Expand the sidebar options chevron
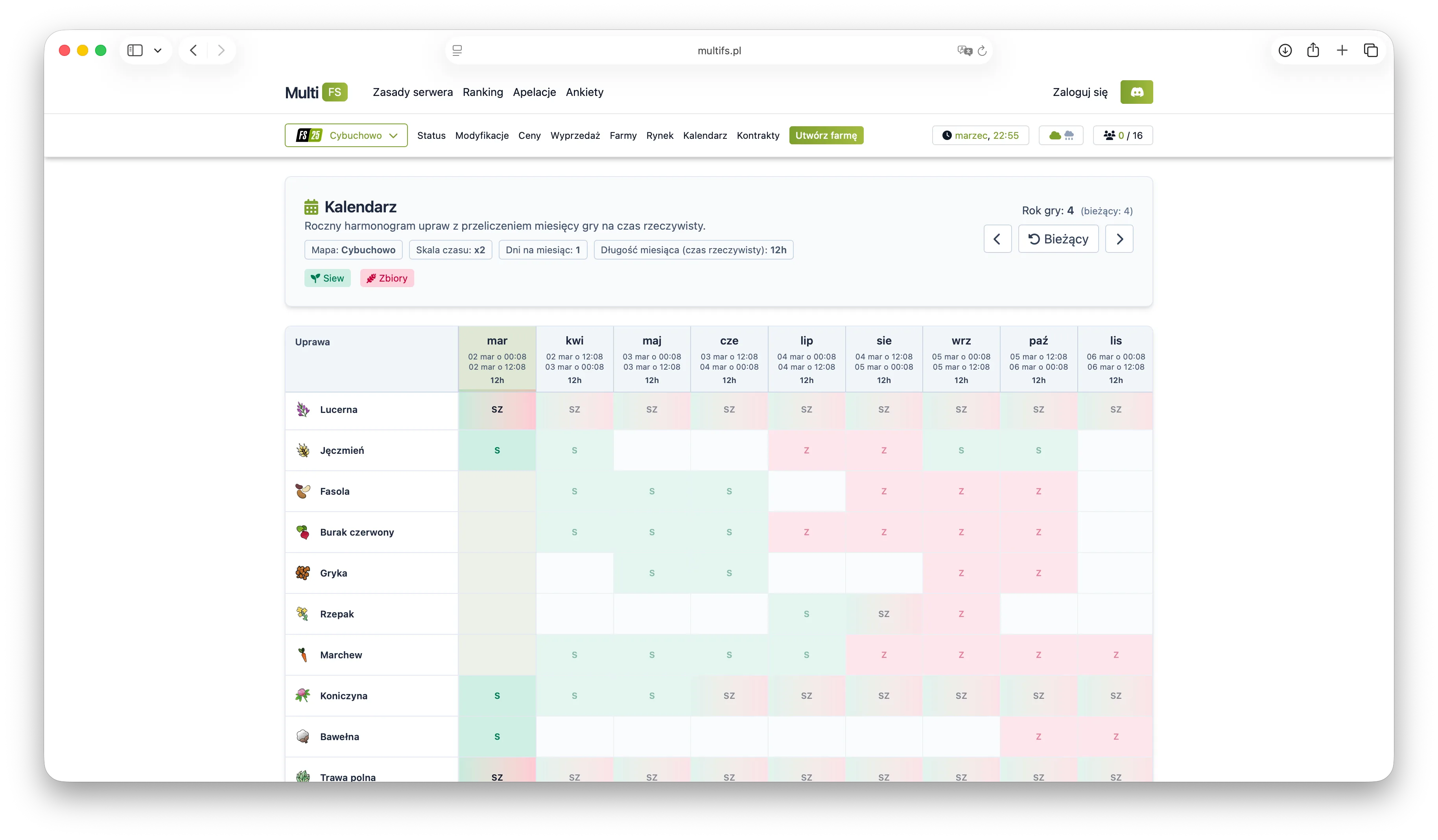 tap(158, 50)
